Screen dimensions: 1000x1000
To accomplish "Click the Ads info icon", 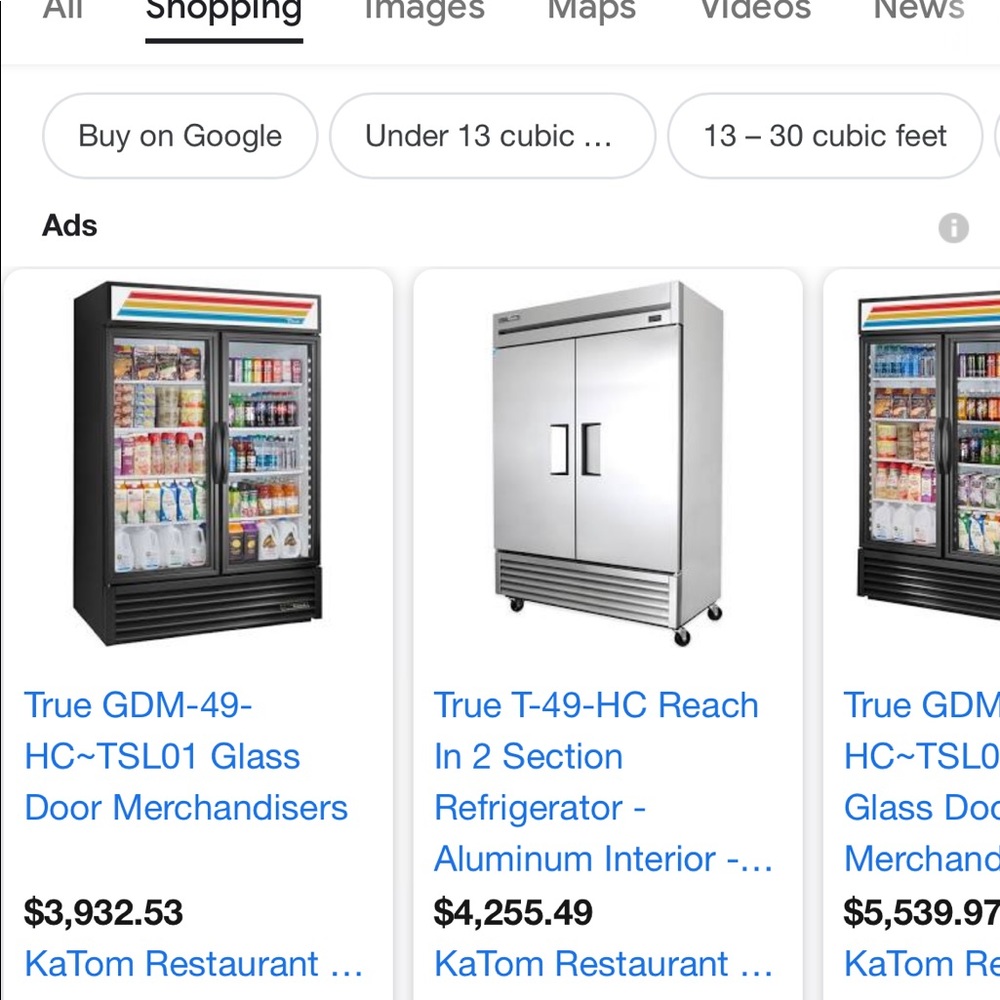I will (x=953, y=228).
